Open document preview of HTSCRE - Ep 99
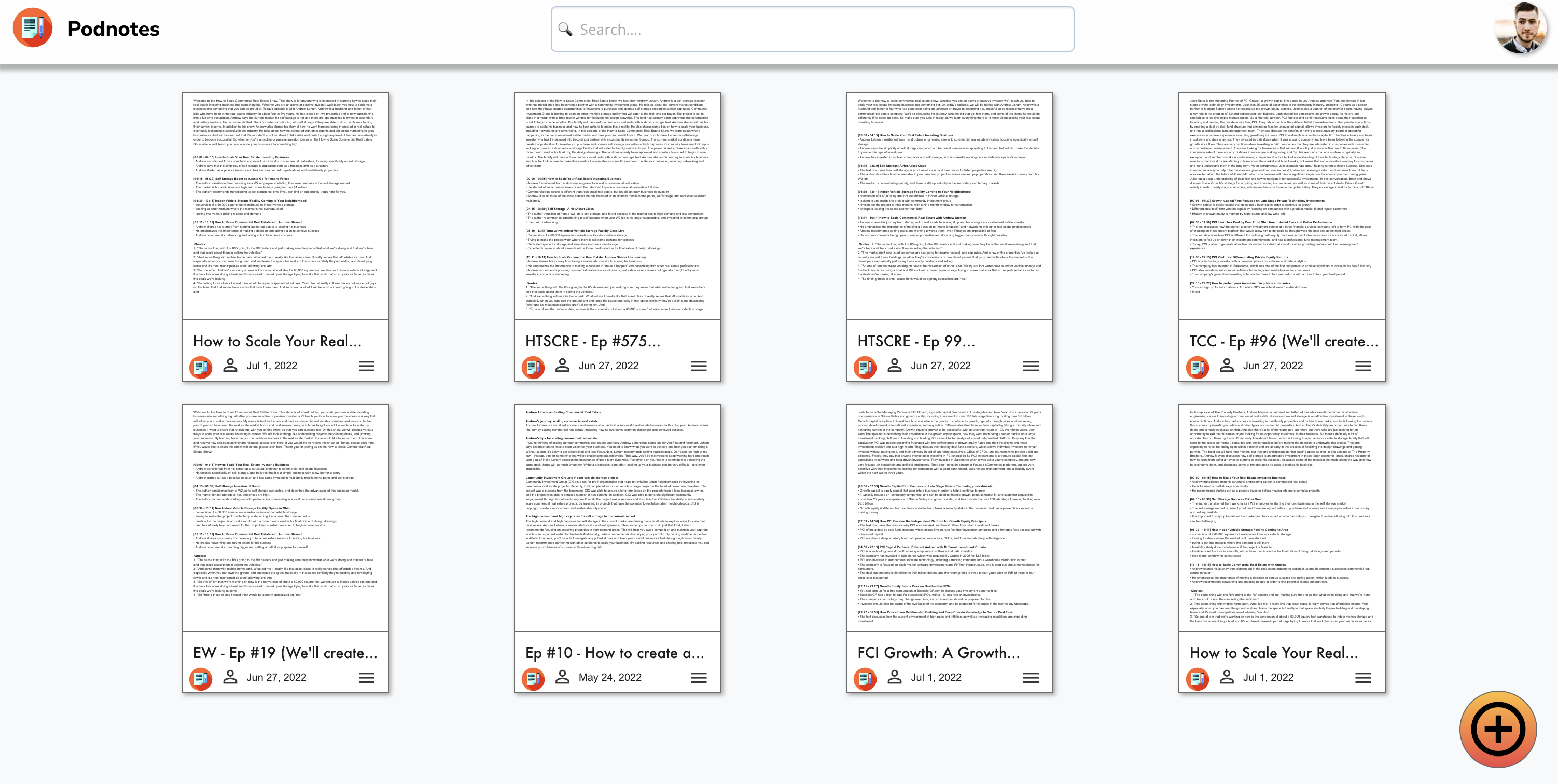Image resolution: width=1558 pixels, height=784 pixels. click(x=949, y=206)
